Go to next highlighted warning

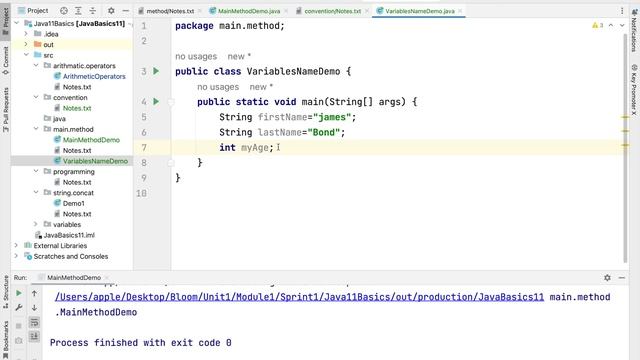click(x=622, y=25)
